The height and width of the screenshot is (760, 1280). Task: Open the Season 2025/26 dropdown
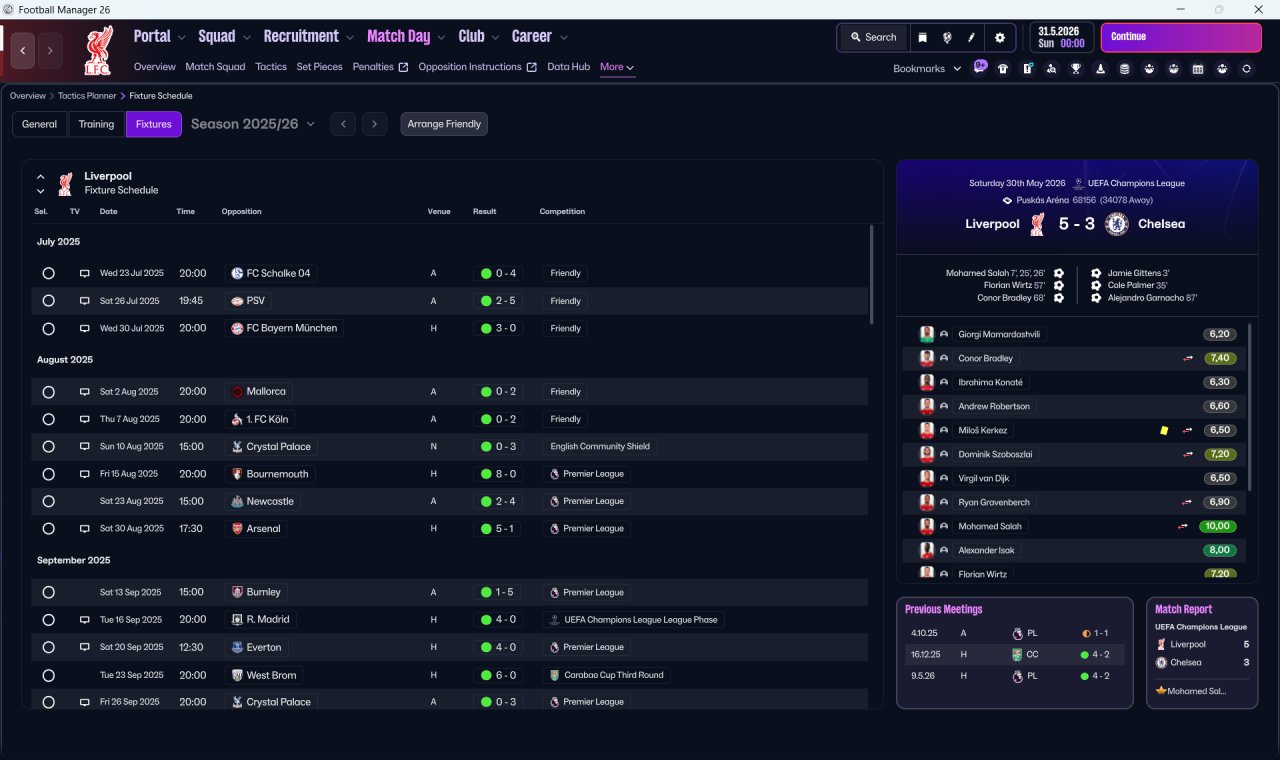click(x=253, y=124)
